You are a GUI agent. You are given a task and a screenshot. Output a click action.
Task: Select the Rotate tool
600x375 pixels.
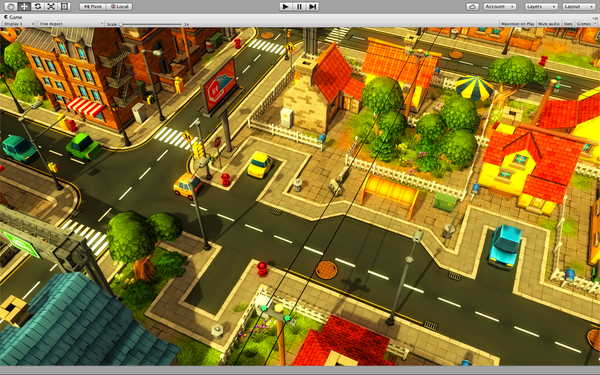[x=38, y=7]
